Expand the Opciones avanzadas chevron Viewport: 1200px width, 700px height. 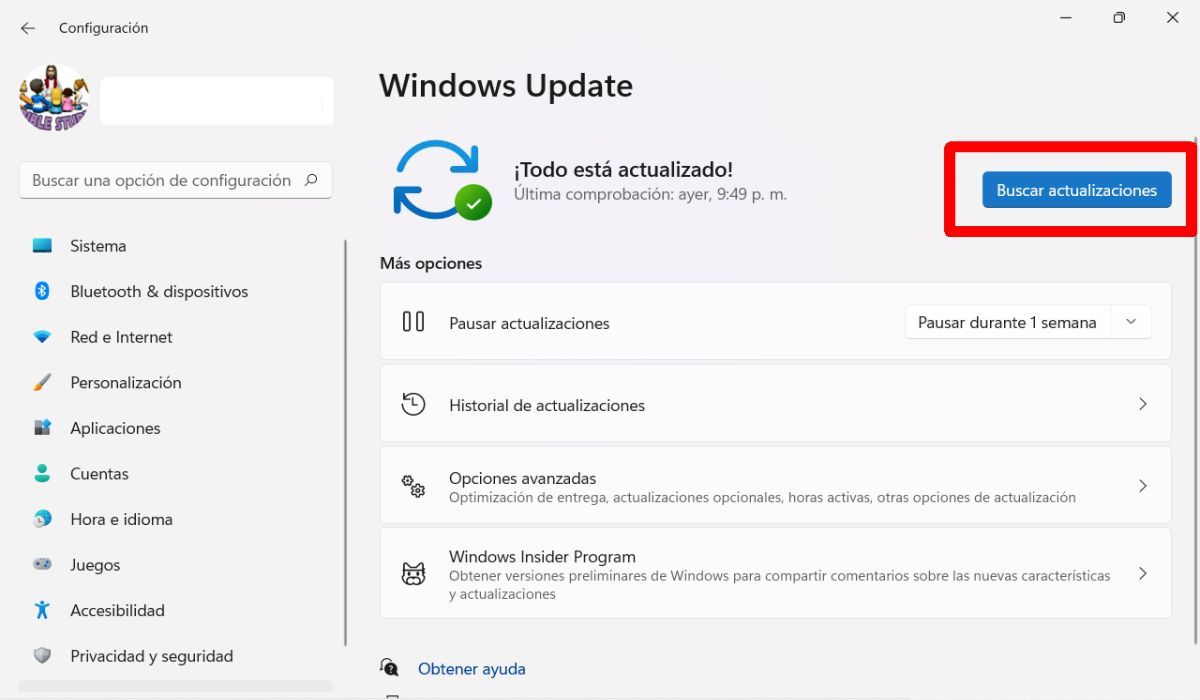point(1143,486)
